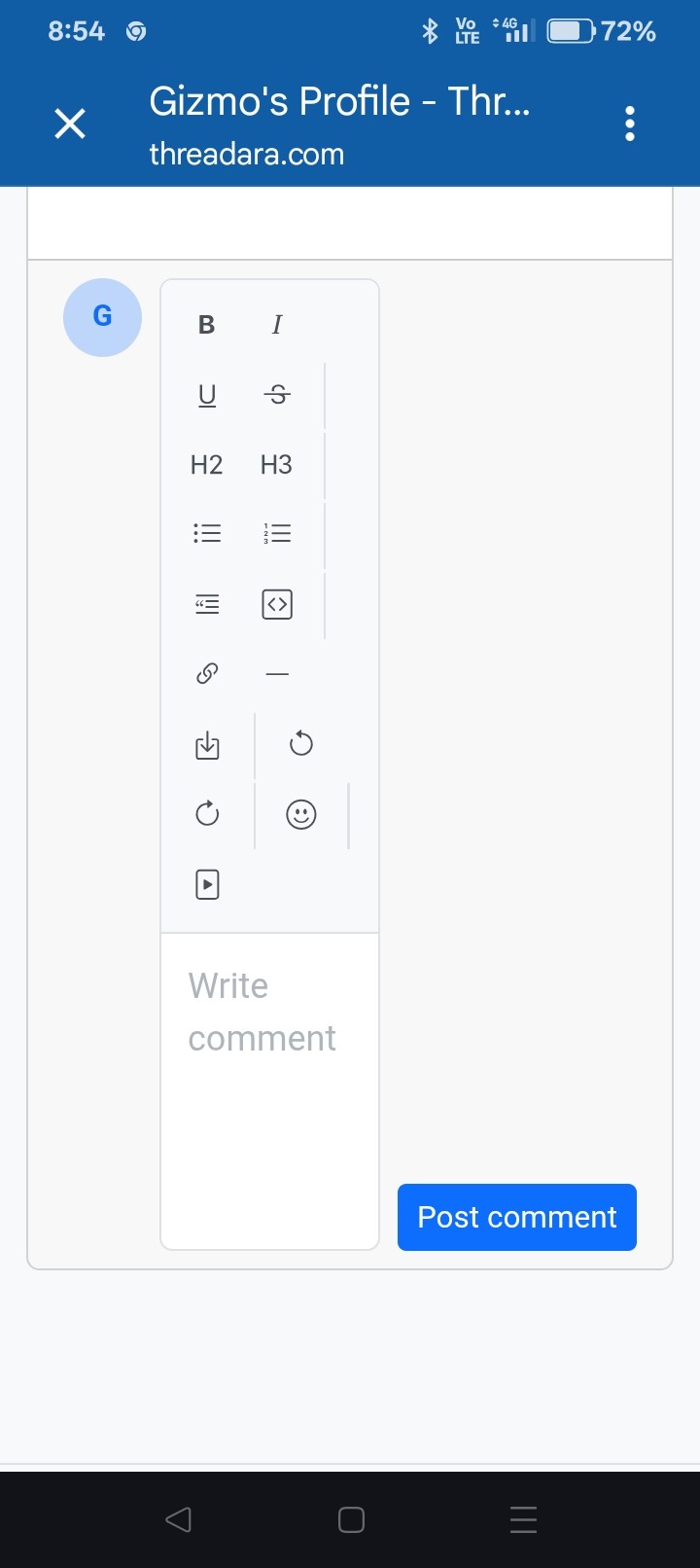Viewport: 700px width, 1568px height.
Task: Insert a code block
Action: click(277, 604)
